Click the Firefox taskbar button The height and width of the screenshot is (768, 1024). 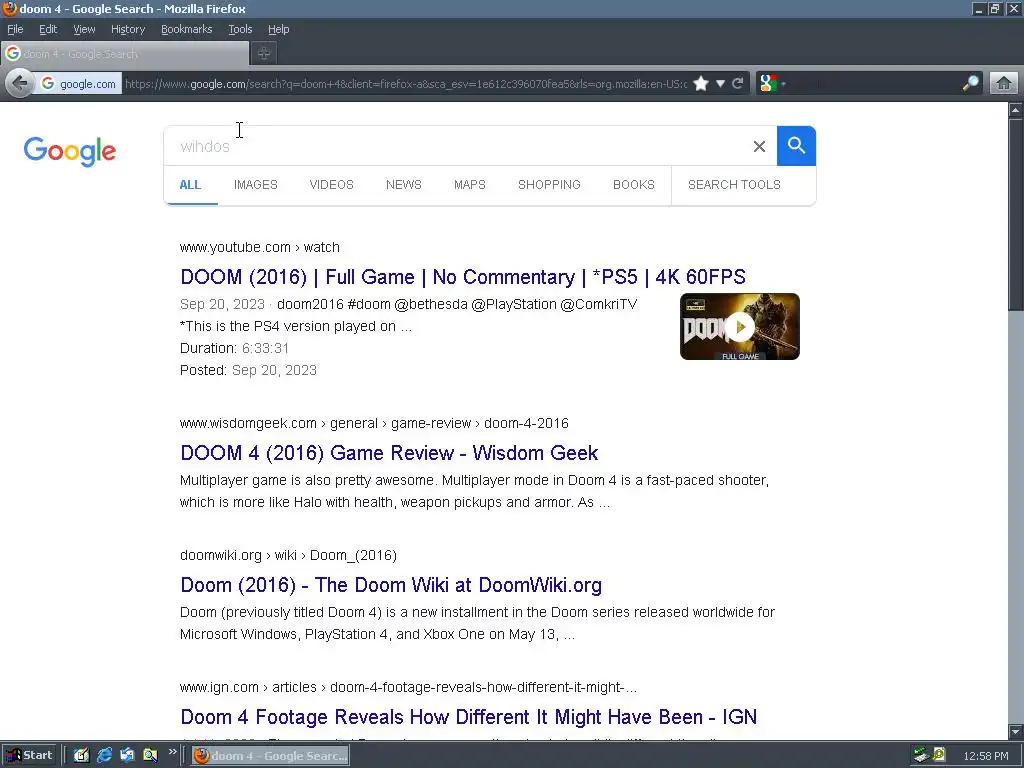(x=270, y=756)
